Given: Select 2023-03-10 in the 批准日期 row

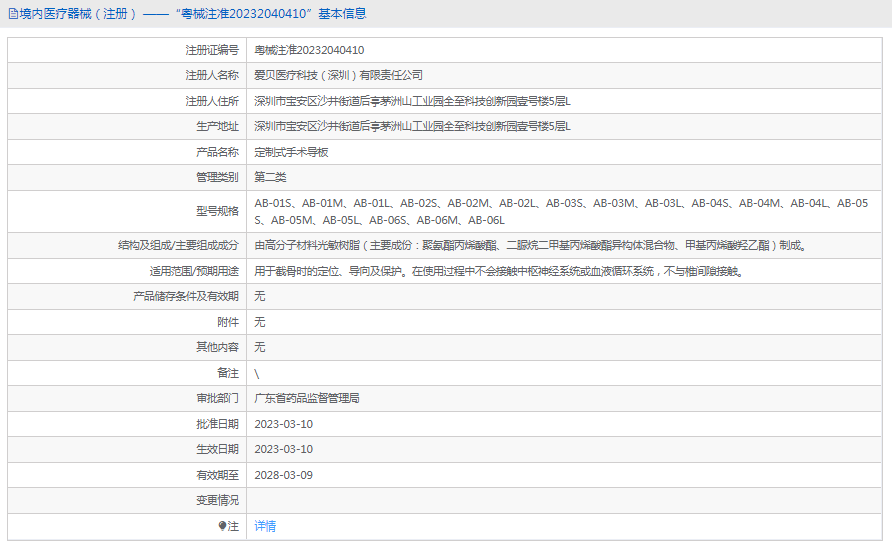Looking at the screenshot, I should pos(283,424).
